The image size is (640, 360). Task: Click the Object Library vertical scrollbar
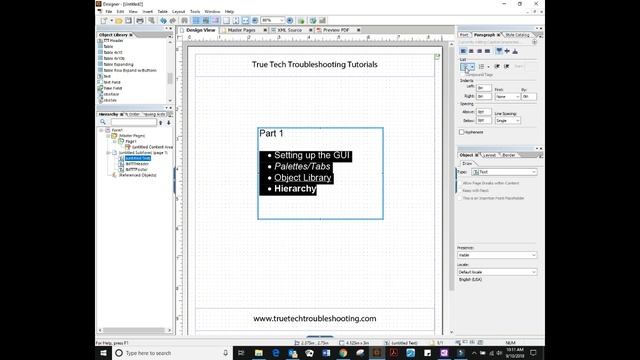(170, 70)
